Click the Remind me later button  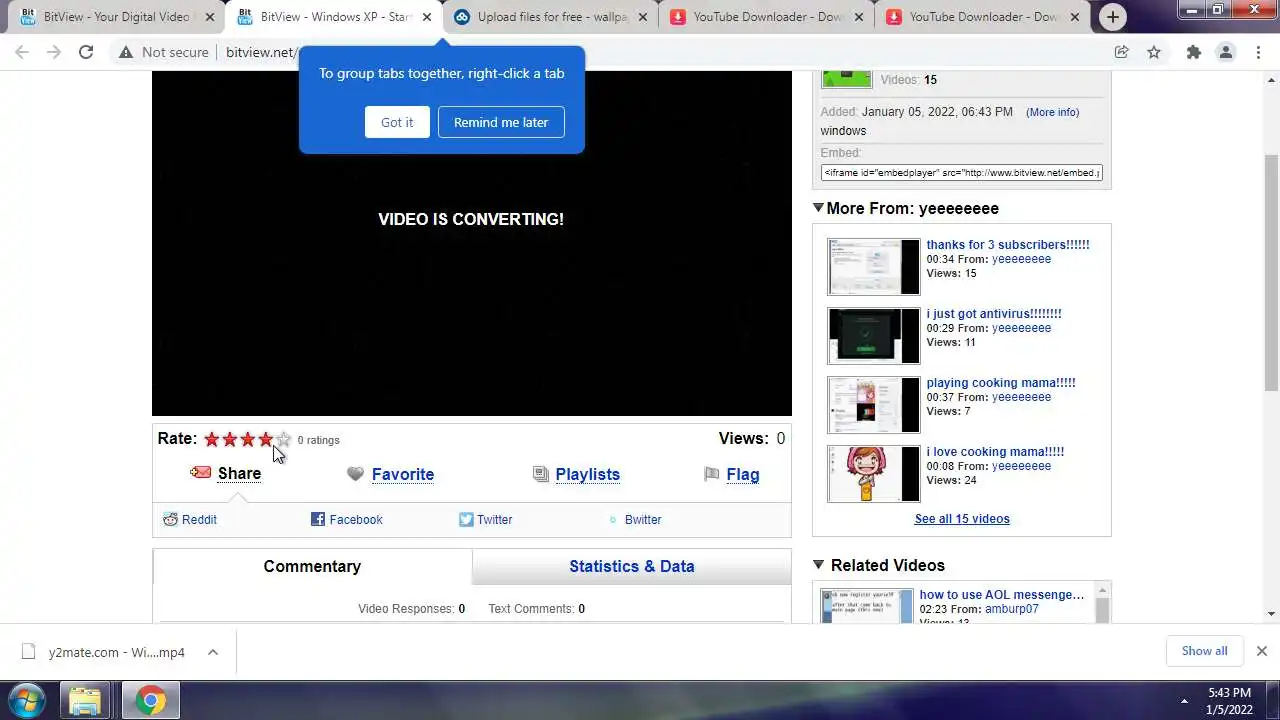click(x=501, y=122)
